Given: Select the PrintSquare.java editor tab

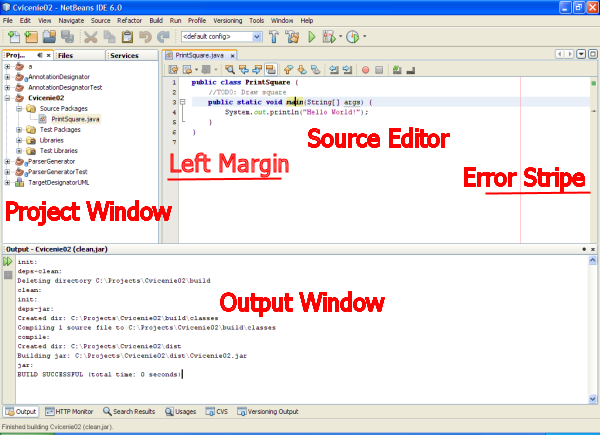Looking at the screenshot, I should (x=199, y=56).
